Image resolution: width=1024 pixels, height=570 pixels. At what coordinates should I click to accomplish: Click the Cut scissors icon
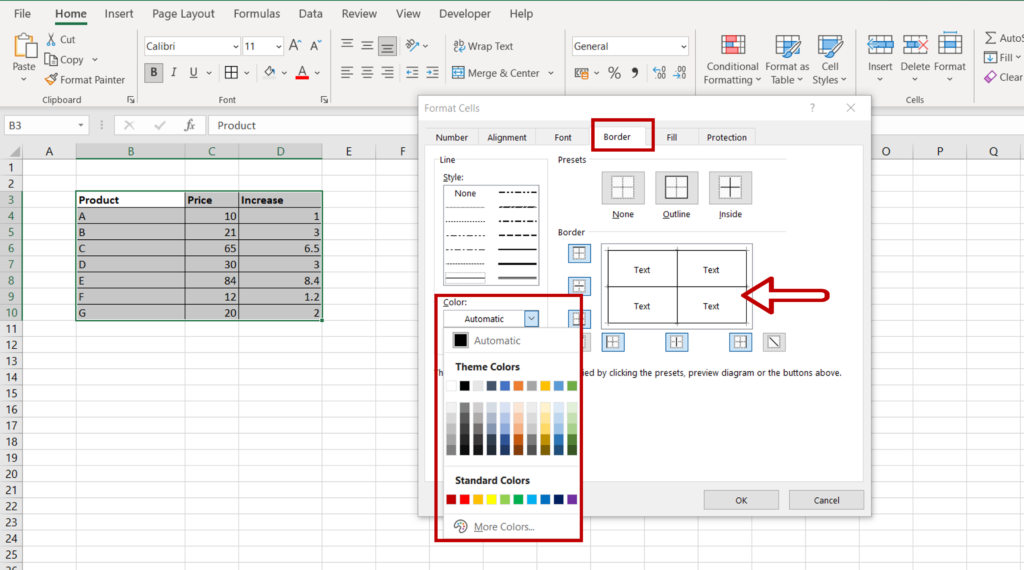(x=51, y=39)
